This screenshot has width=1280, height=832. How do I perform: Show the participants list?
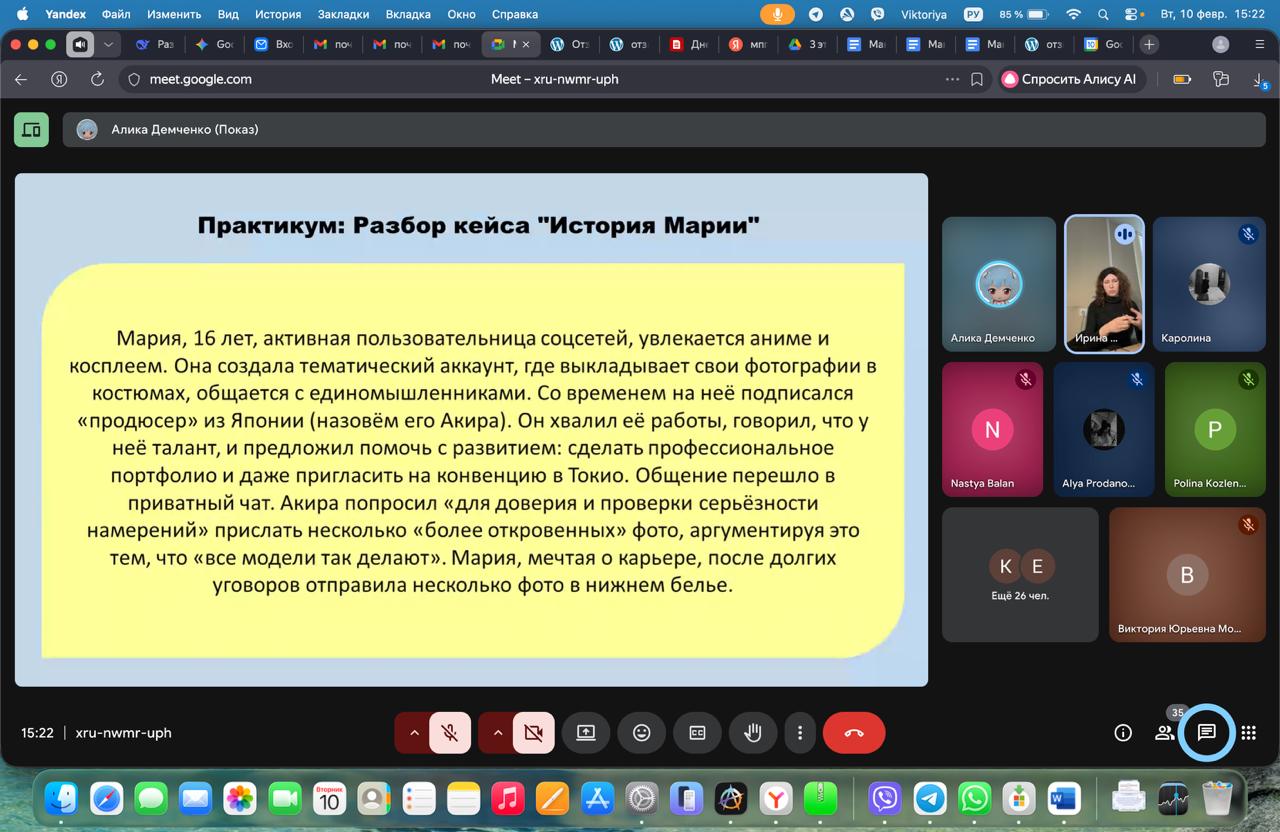(x=1164, y=733)
